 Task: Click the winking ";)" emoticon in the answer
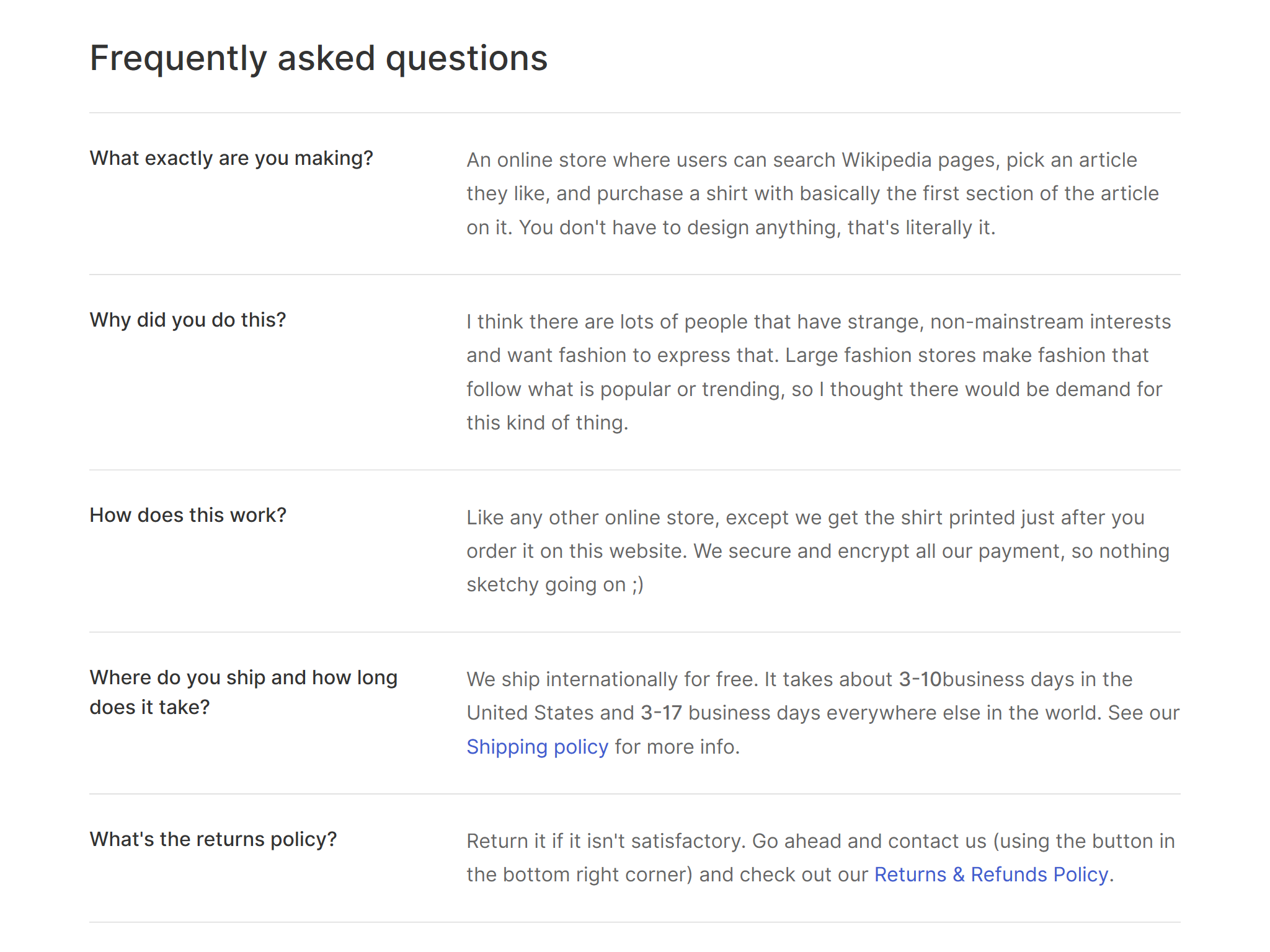[637, 584]
